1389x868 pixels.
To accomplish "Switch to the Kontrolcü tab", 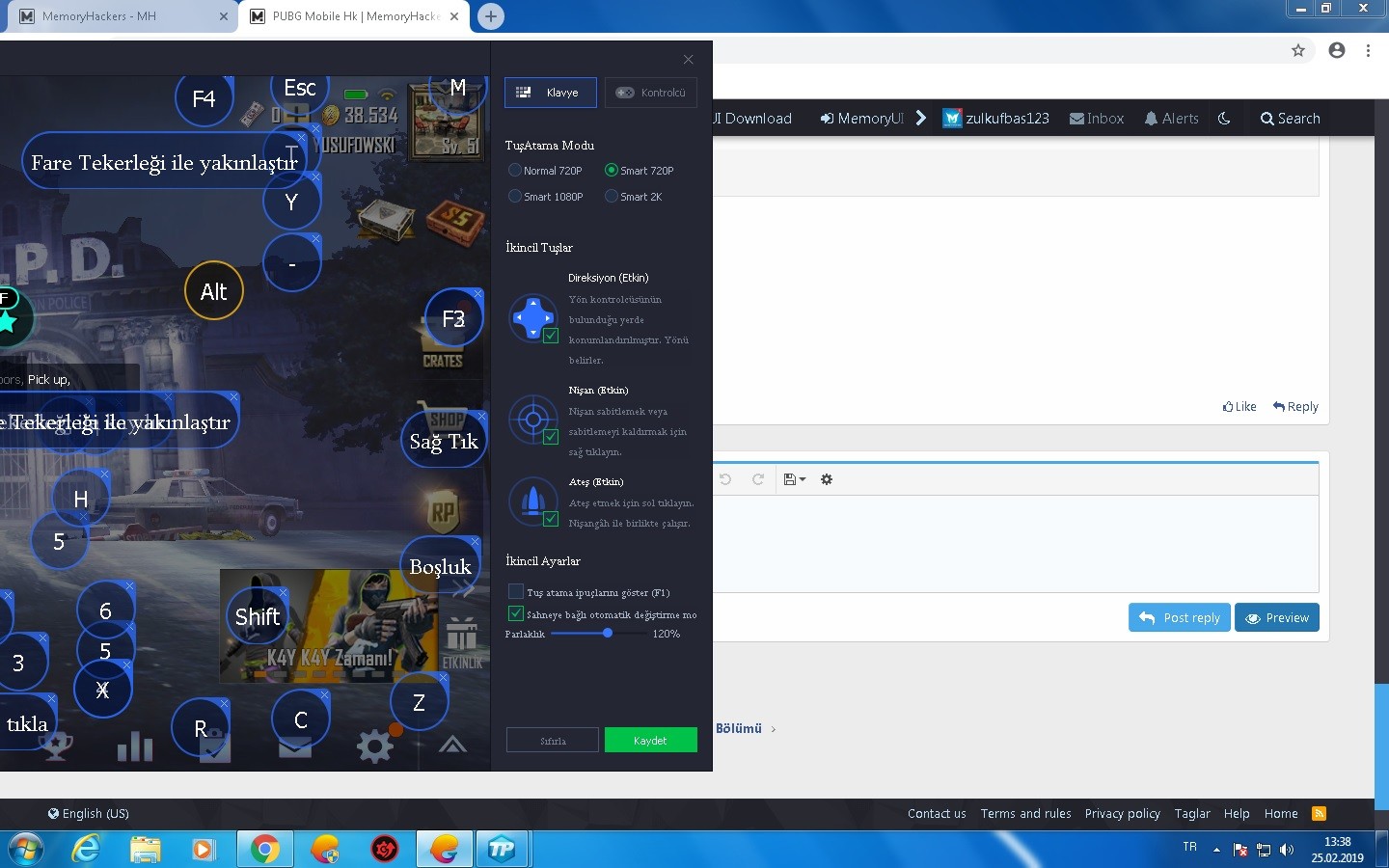I will 651,93.
